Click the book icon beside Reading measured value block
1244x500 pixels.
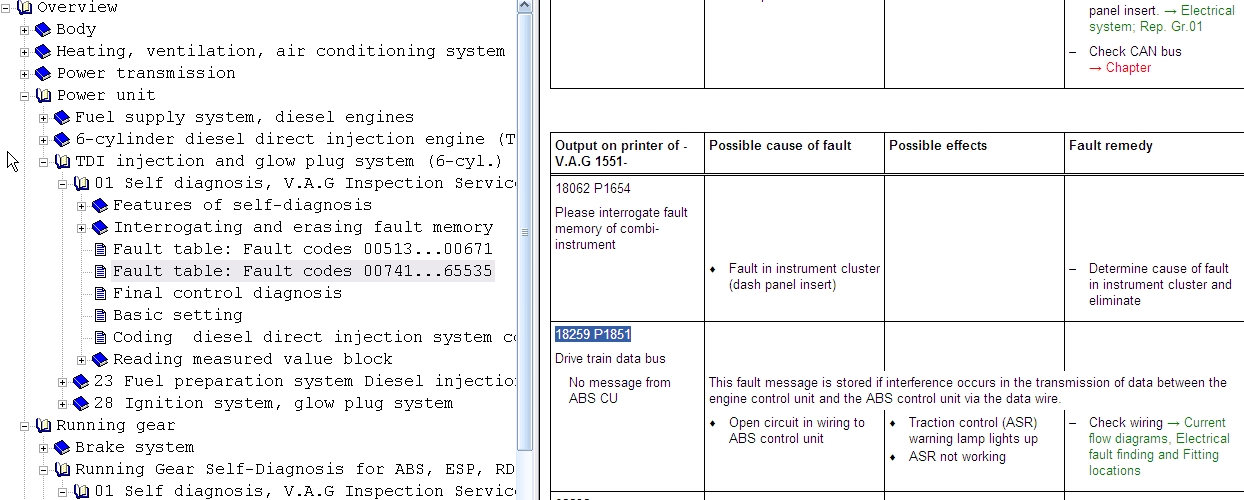coord(100,360)
